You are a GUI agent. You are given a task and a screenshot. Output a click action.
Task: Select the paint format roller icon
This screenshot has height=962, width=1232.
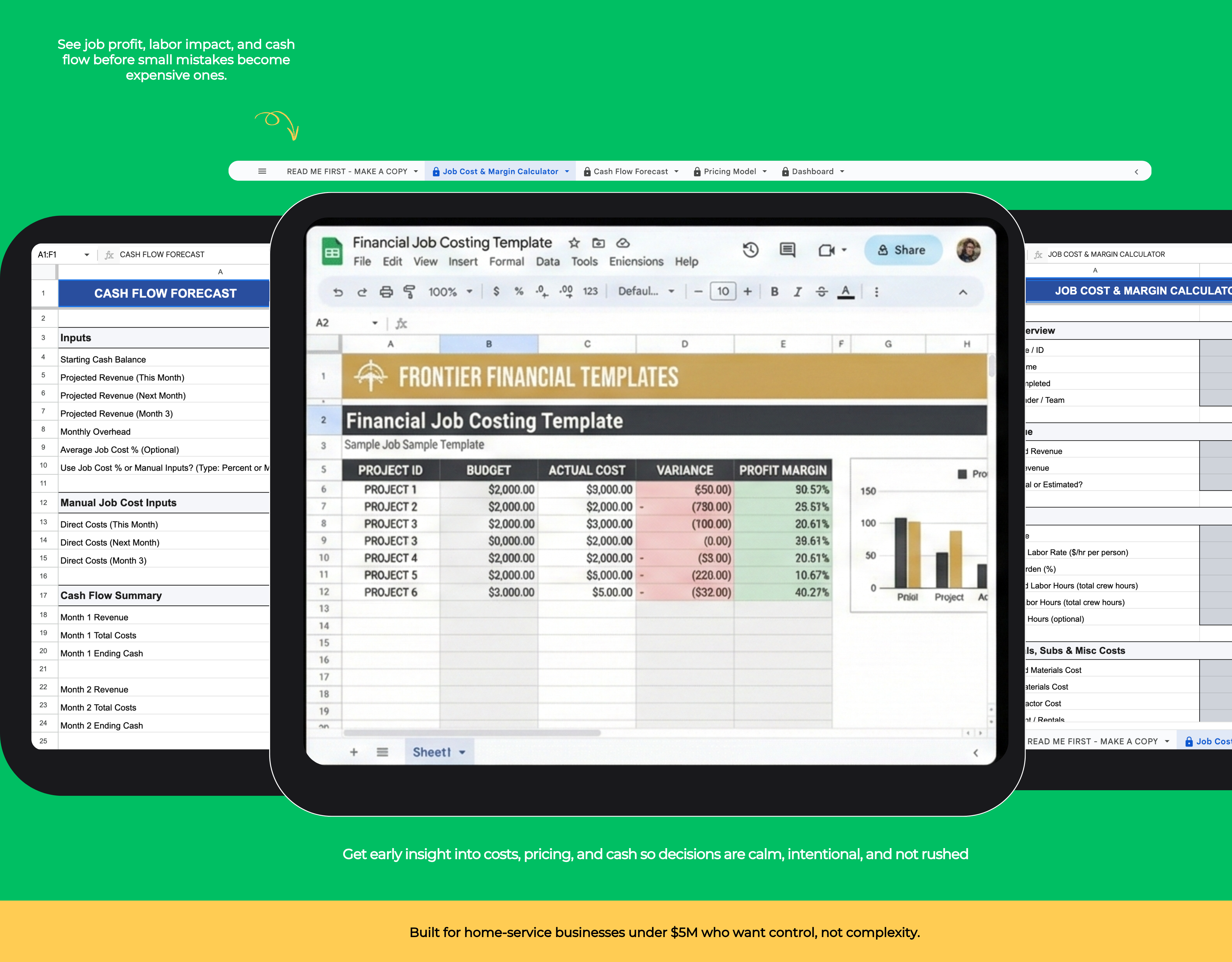pos(410,292)
